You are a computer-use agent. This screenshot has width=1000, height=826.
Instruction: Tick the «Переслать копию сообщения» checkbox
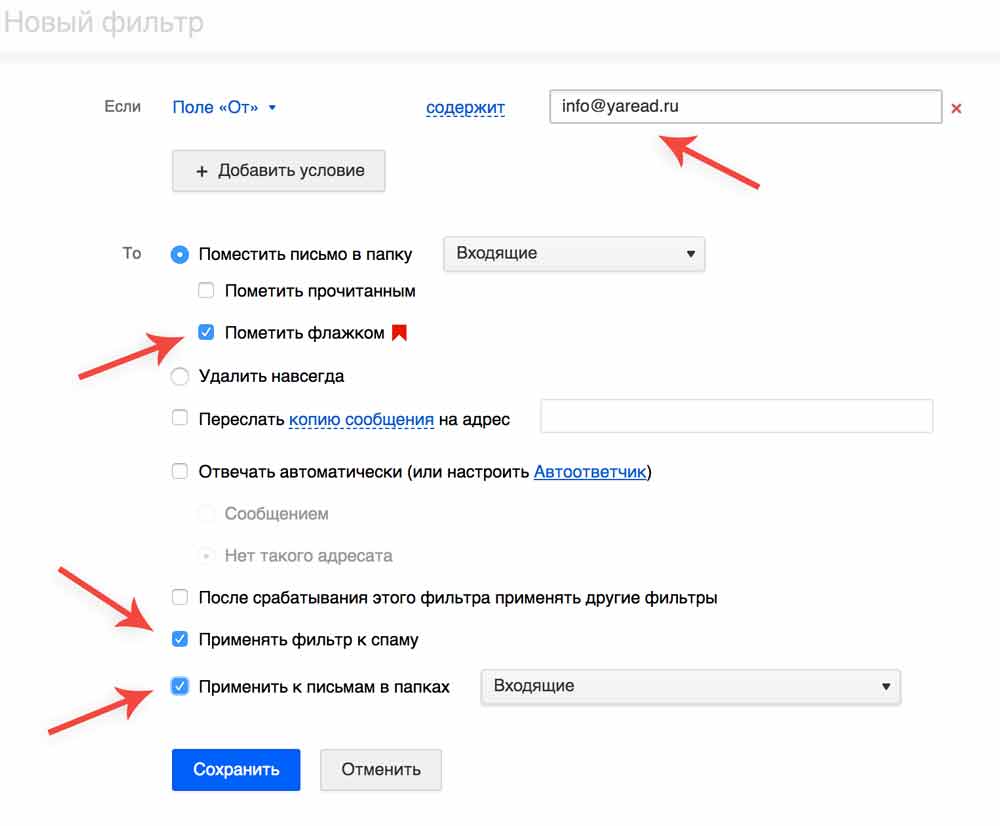180,418
